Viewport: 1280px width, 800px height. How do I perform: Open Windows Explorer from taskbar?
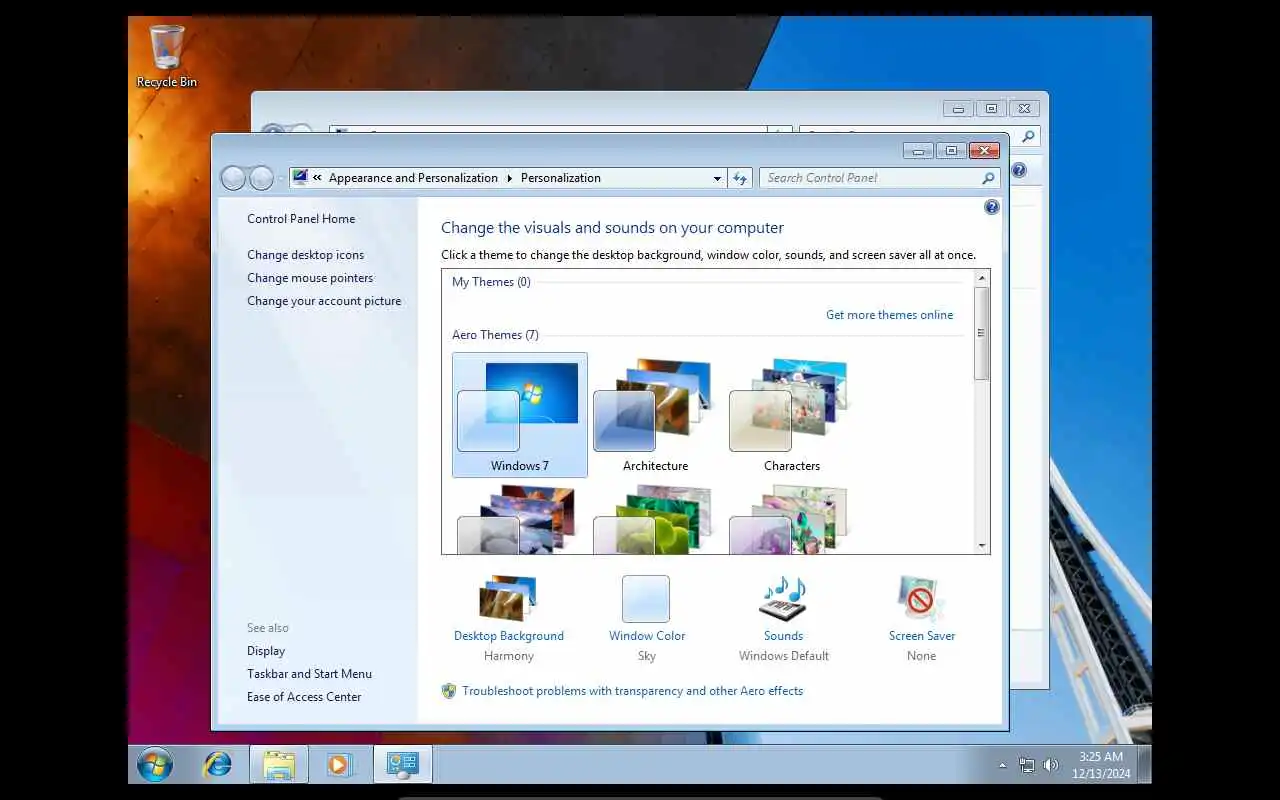(x=279, y=765)
